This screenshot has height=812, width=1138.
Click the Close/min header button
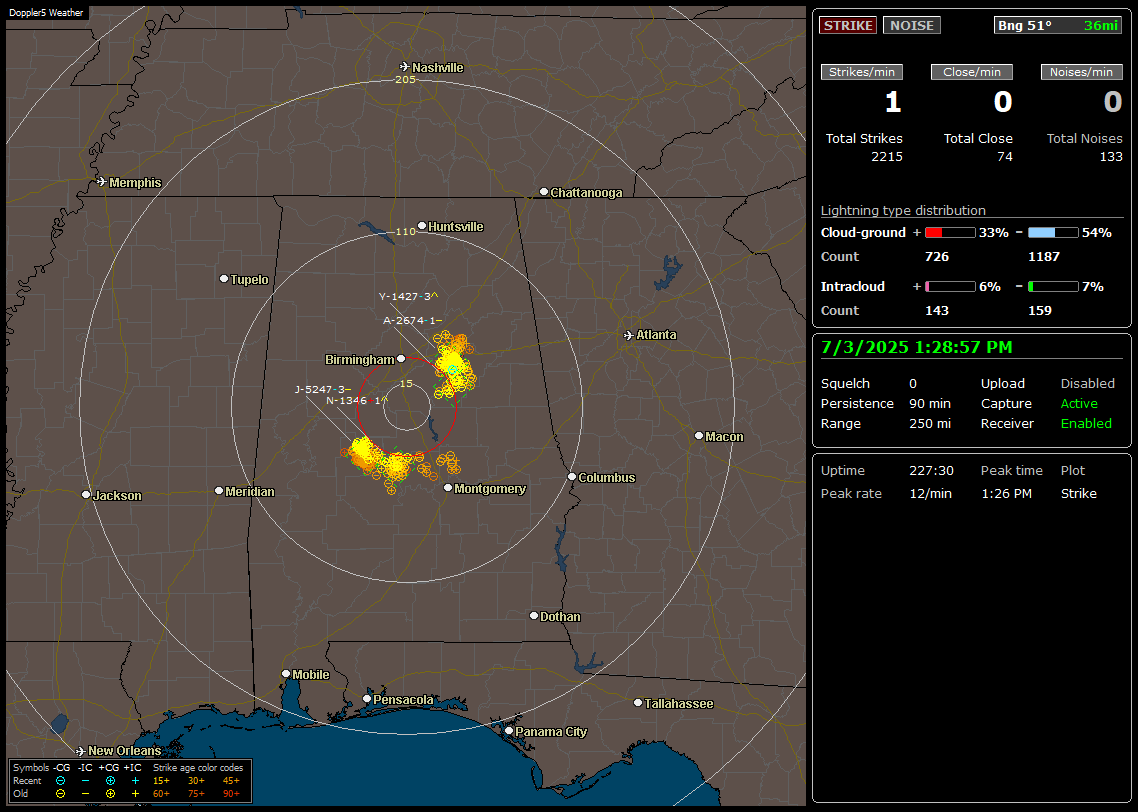click(x=972, y=72)
